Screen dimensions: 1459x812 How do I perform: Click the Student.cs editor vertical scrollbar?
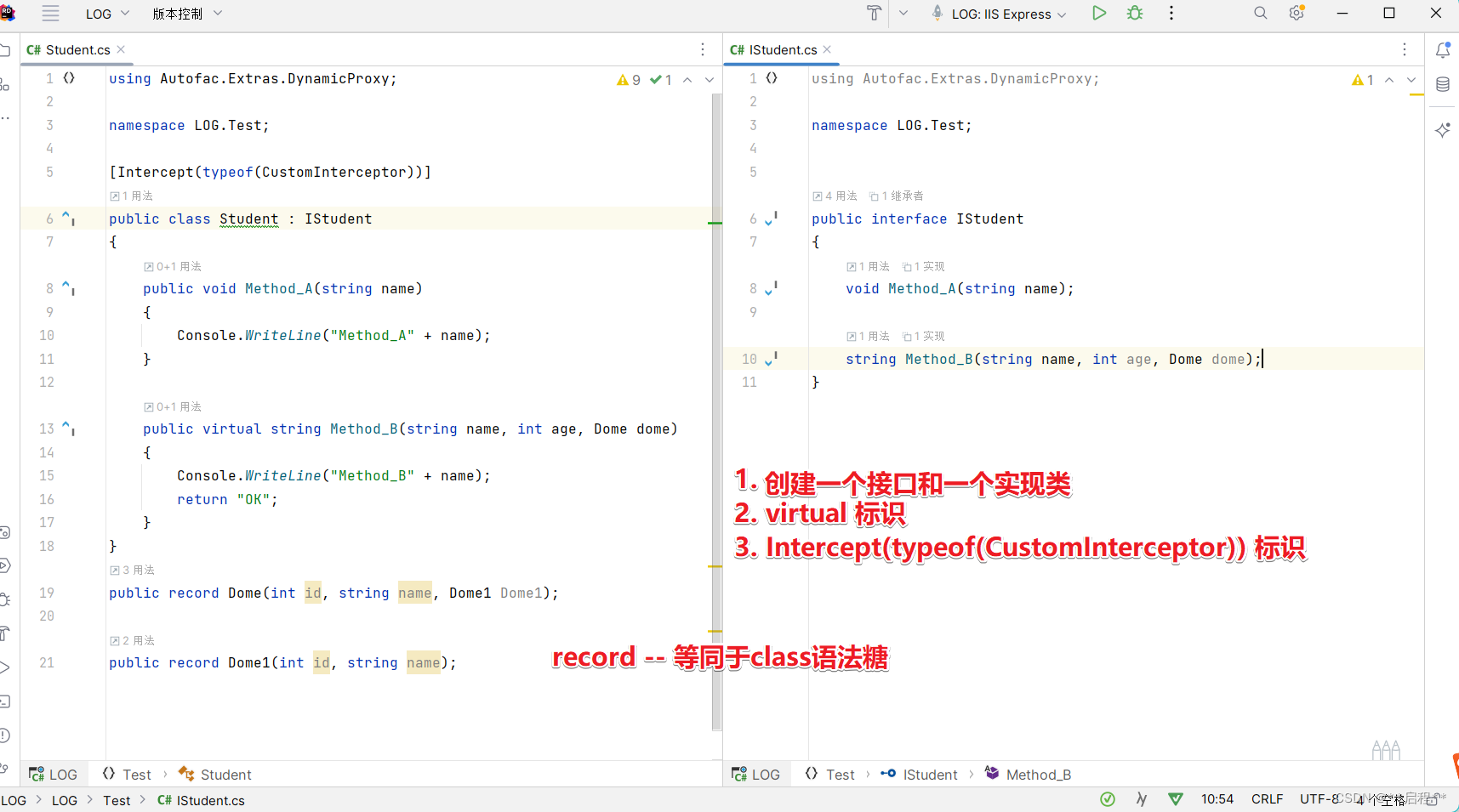tap(716, 412)
